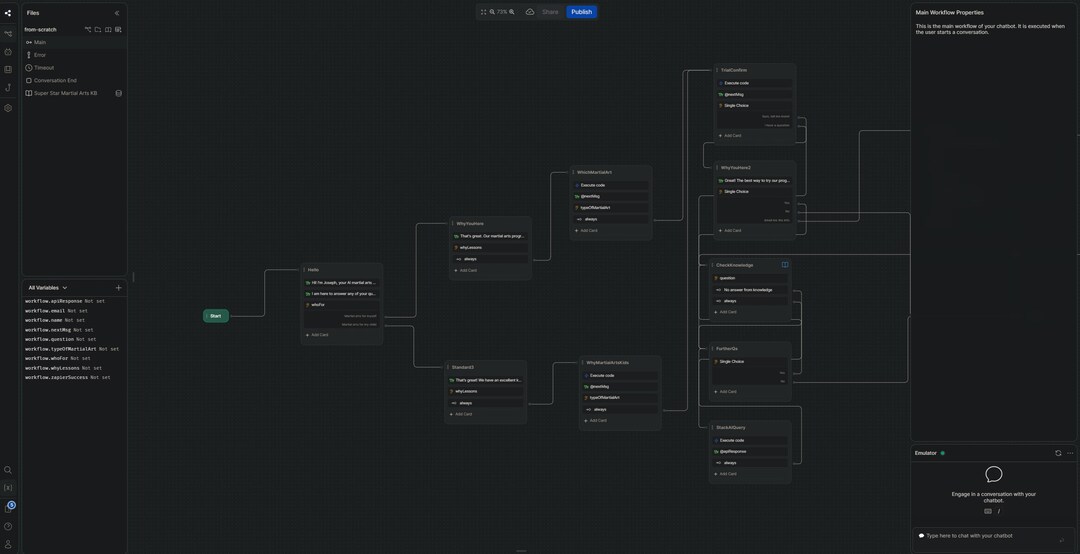This screenshot has width=1080, height=554.
Task: Click Add Card in WhyYouHere node
Action: pos(466,270)
